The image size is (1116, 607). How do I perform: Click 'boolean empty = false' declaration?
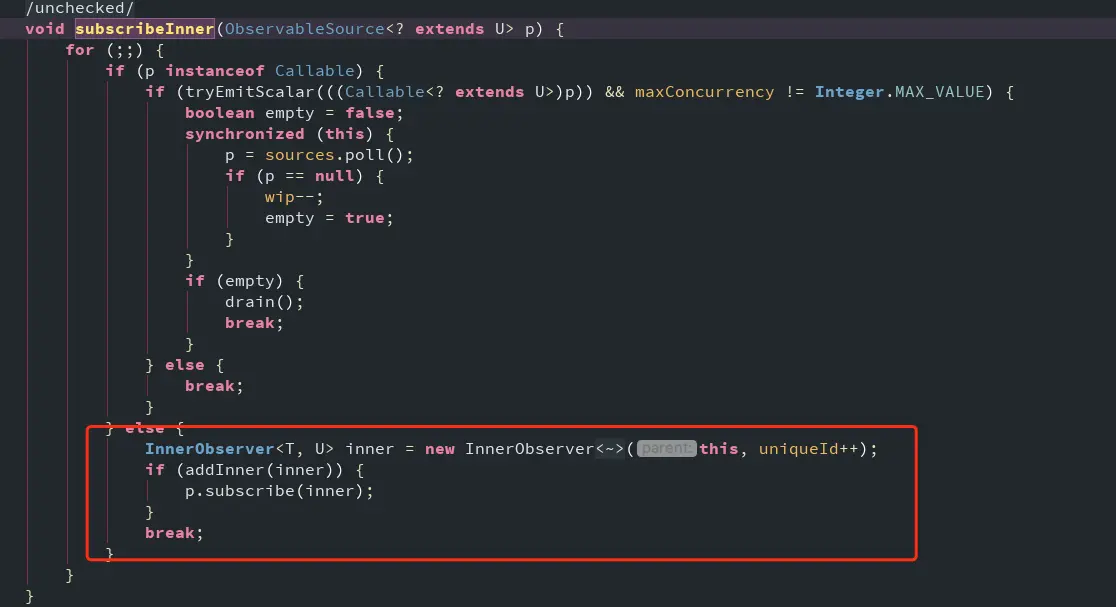[x=294, y=113]
